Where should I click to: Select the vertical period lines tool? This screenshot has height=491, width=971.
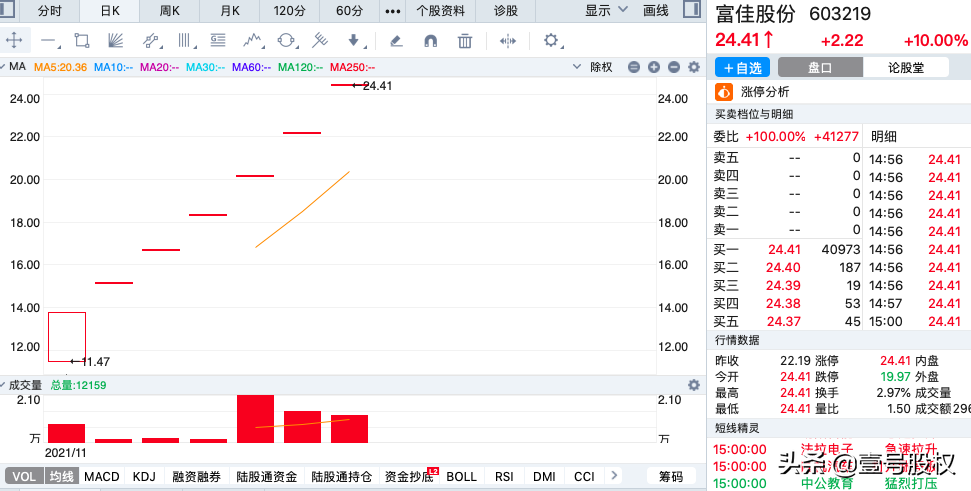click(185, 41)
